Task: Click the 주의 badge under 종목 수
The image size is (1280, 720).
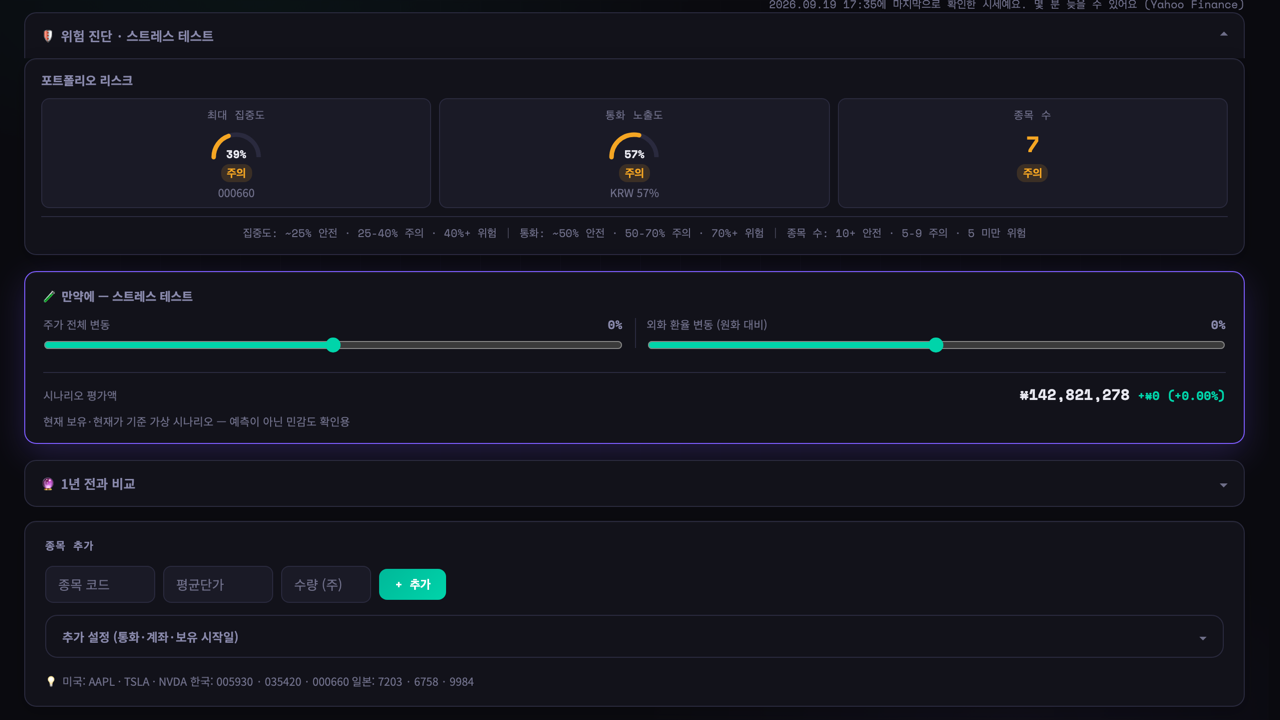Action: point(1032,173)
